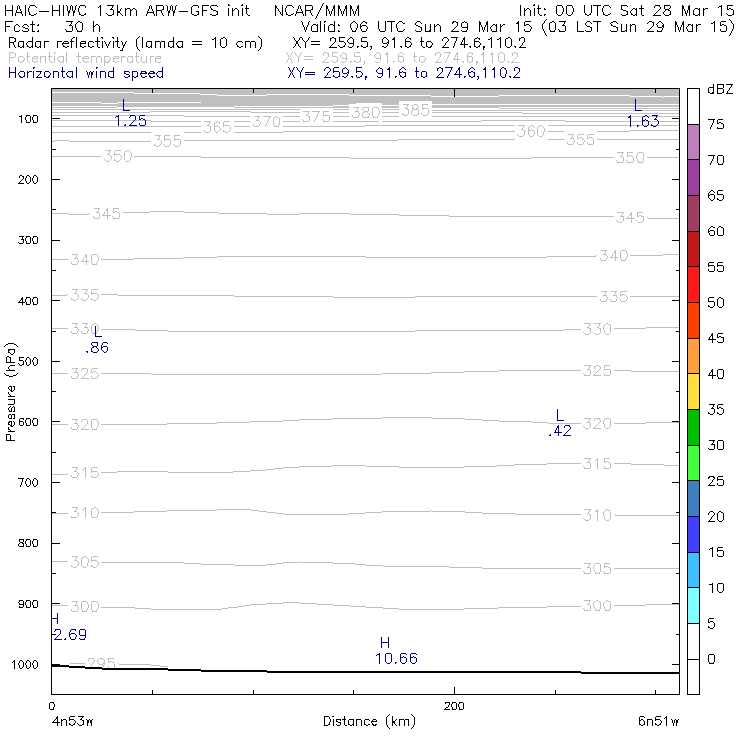This screenshot has width=740, height=740.
Task: Click the '75' colorbar value label
Action: pyautogui.click(x=715, y=124)
